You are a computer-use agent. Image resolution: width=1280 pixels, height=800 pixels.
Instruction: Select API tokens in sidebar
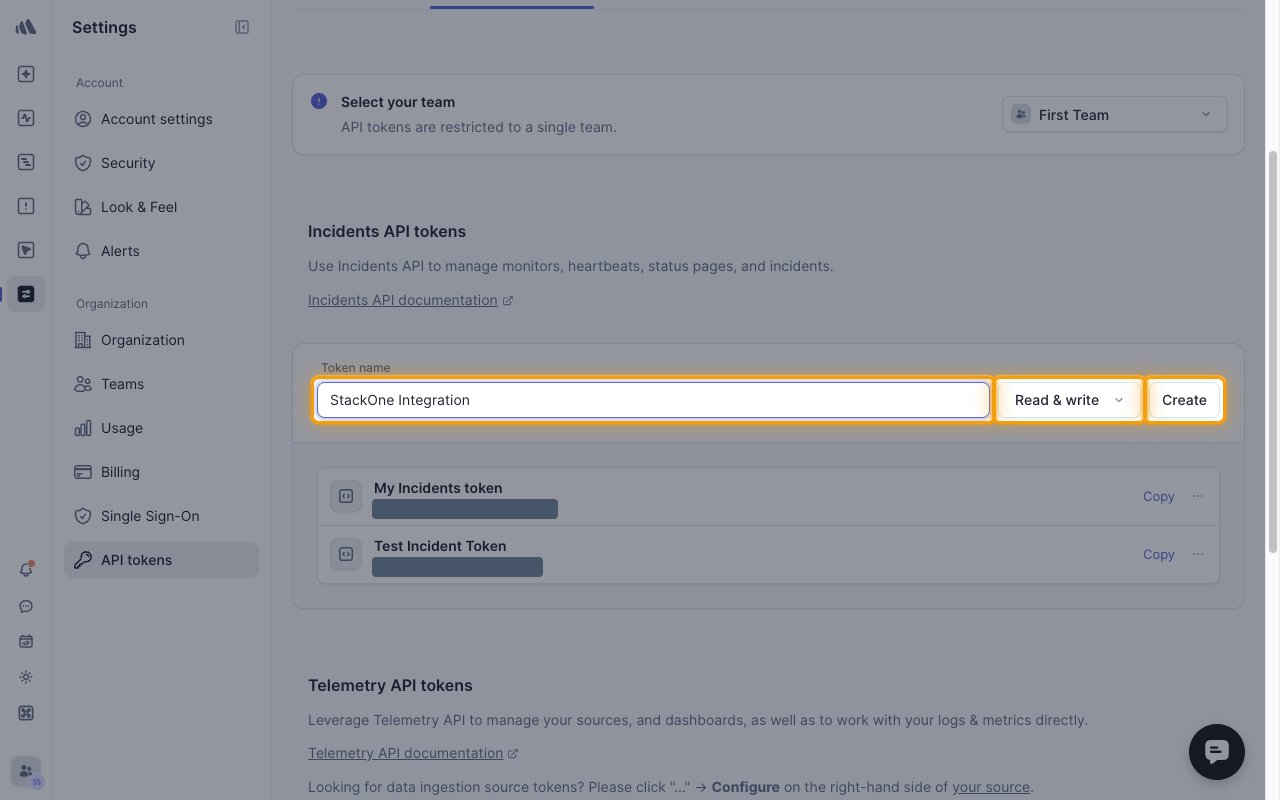coord(161,560)
